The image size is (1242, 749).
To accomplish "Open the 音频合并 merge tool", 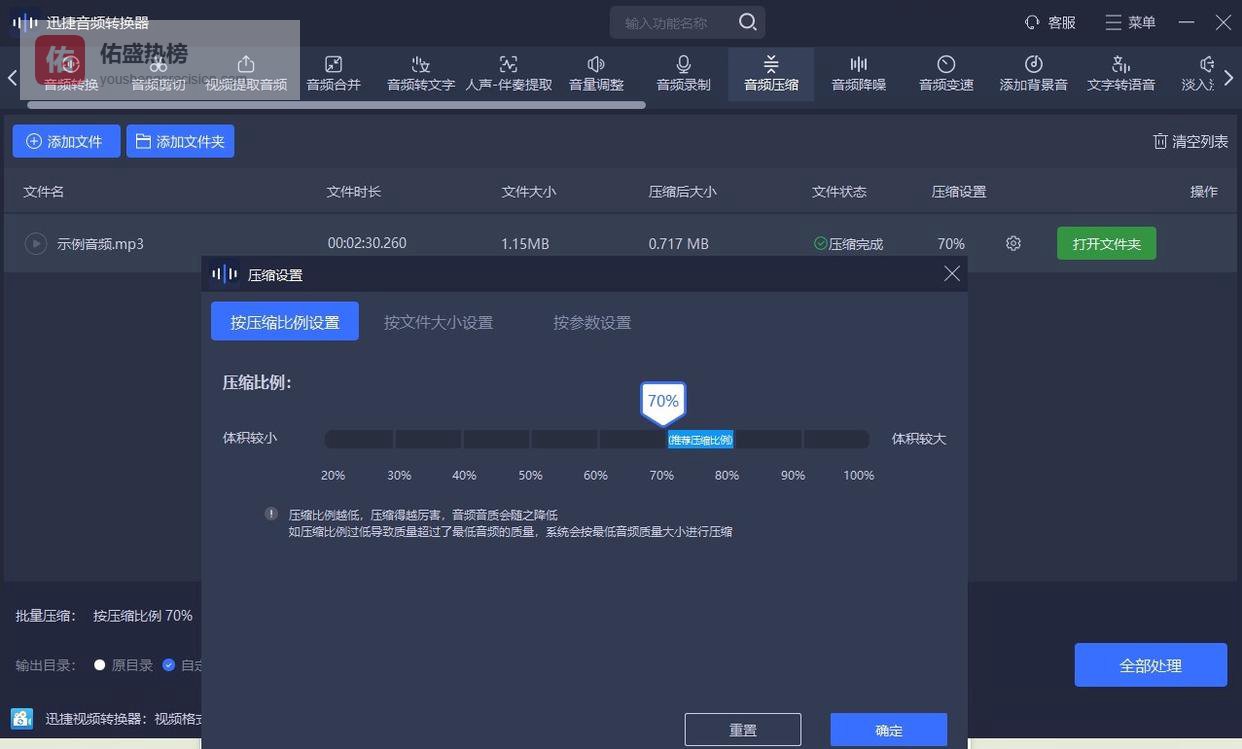I will click(x=333, y=73).
